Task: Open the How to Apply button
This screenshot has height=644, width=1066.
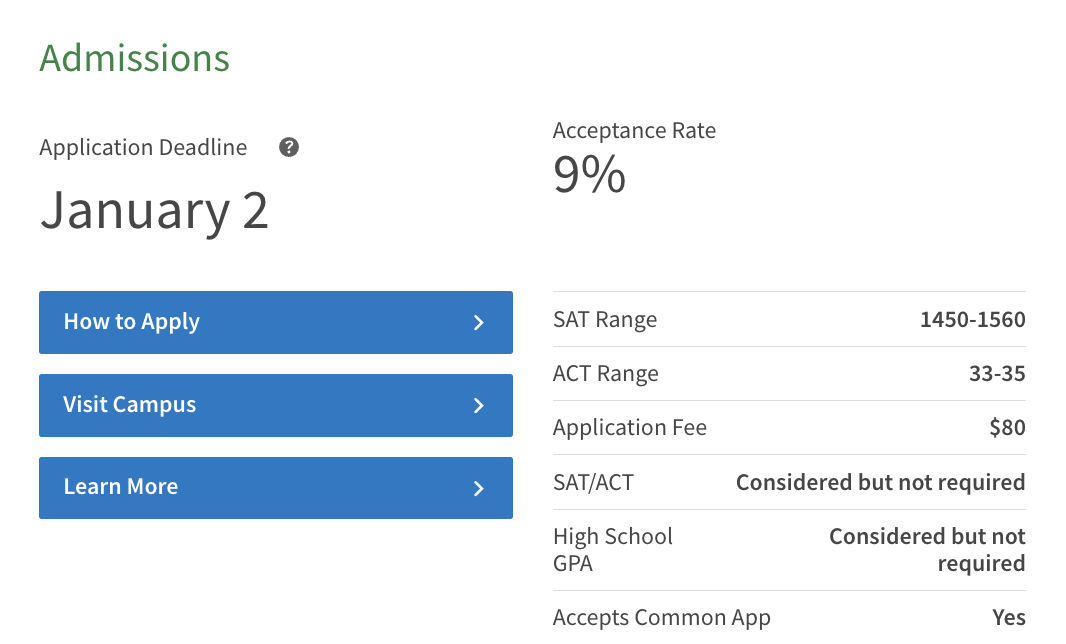Action: coord(276,322)
